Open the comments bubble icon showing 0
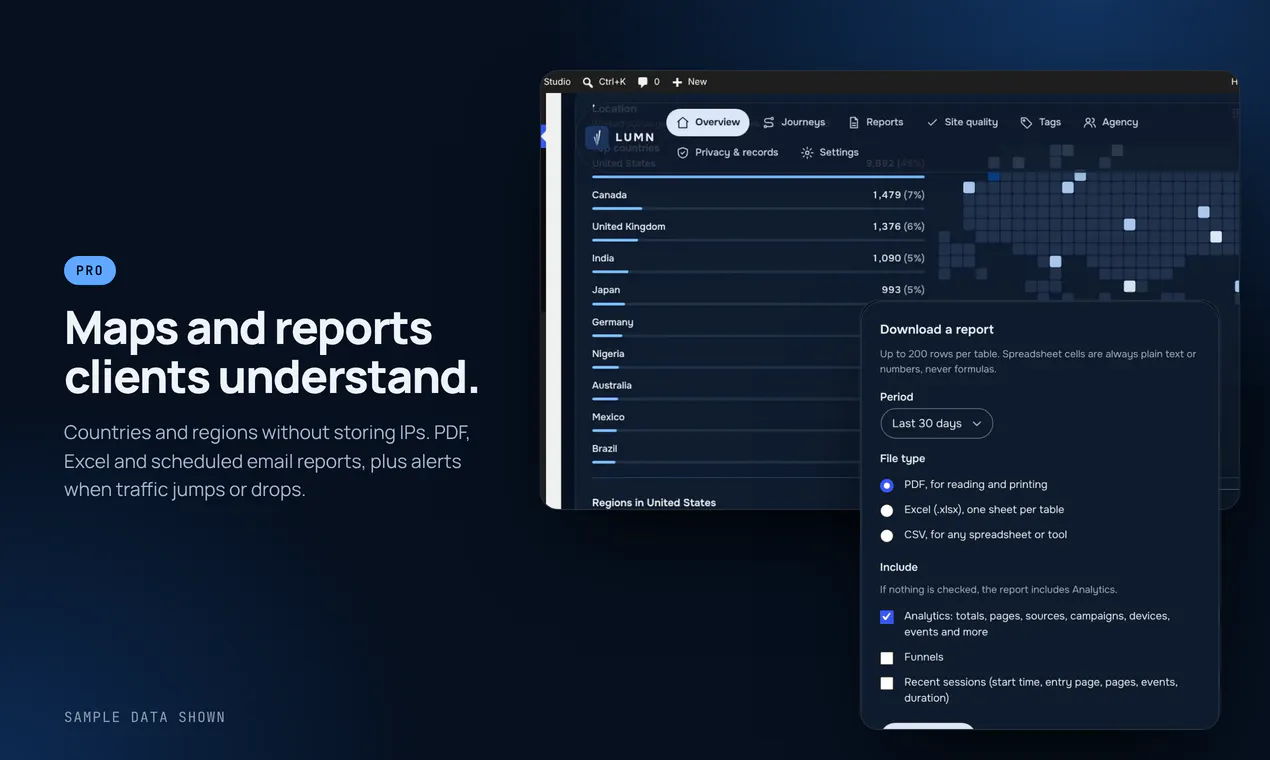The image size is (1270, 760). click(x=643, y=82)
